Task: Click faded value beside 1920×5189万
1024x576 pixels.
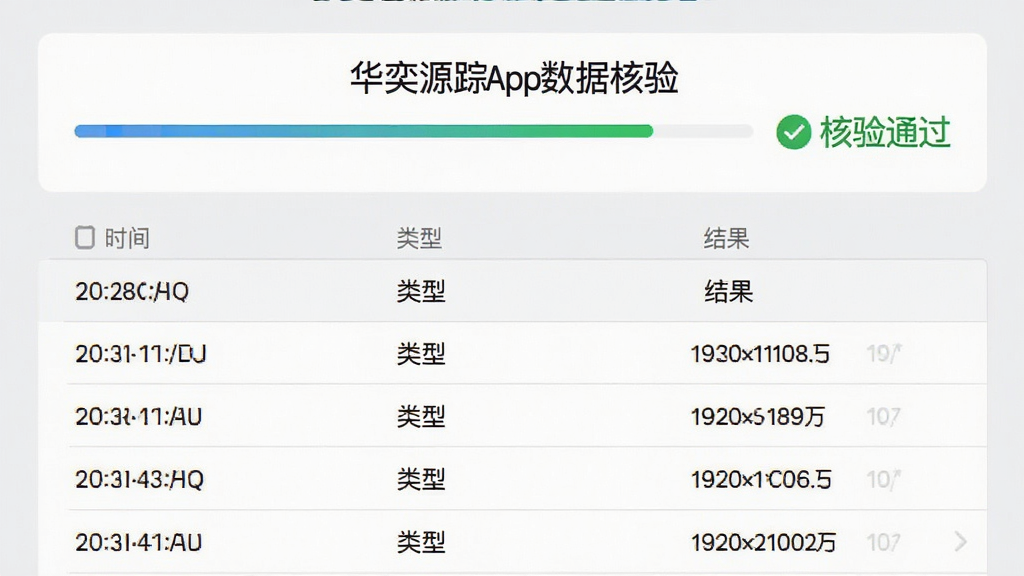Action: [884, 417]
